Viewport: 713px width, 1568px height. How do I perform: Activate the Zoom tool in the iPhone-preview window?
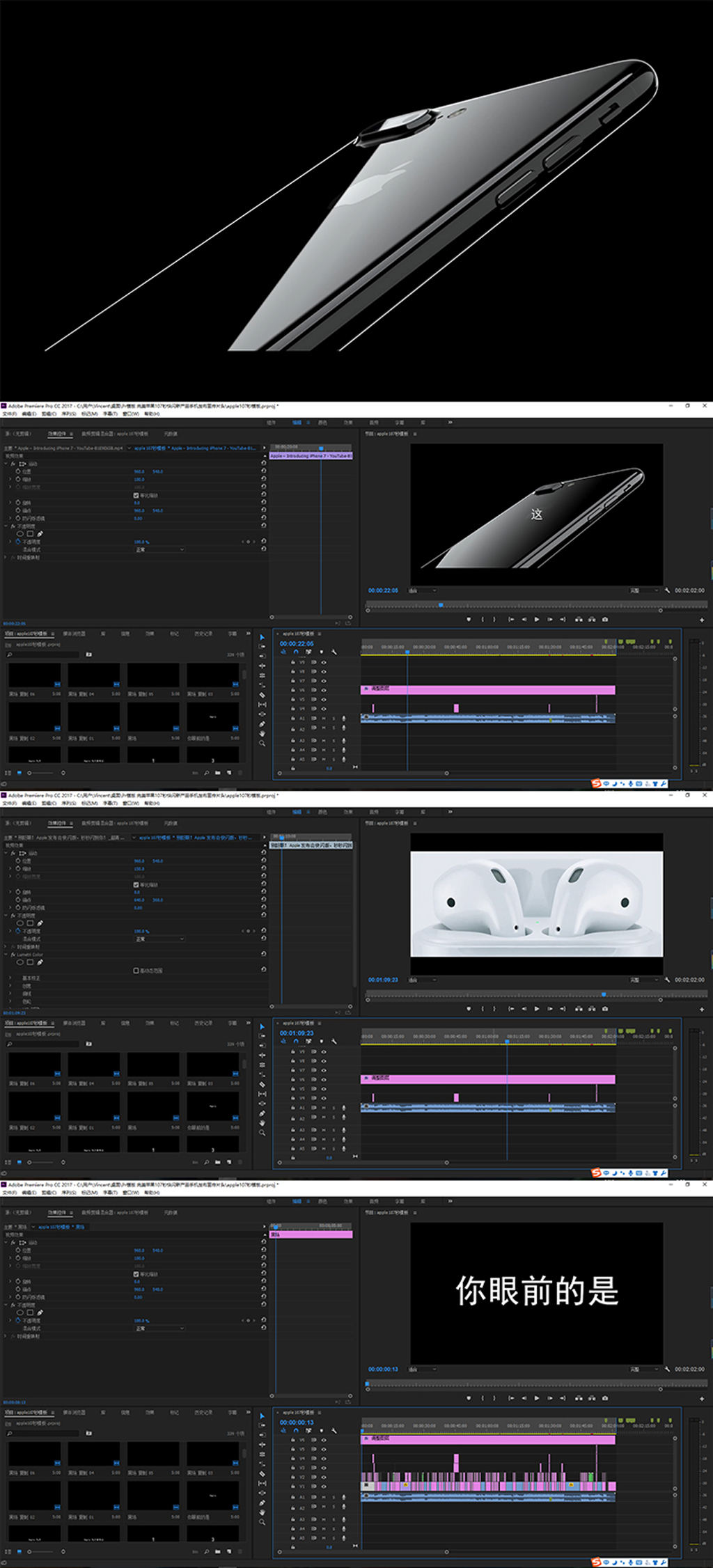tap(262, 744)
